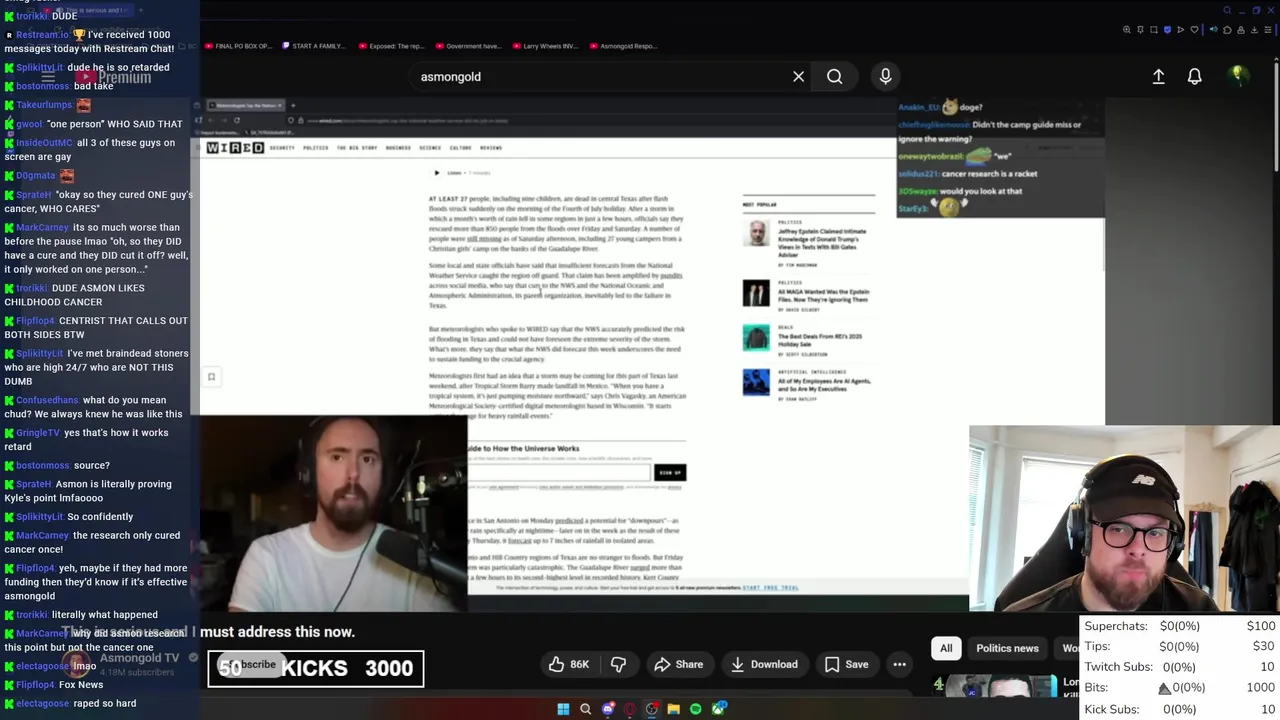Screen dimensions: 1280x720
Task: Click the snapshot capture toolbar icon
Action: pyautogui.click(x=1154, y=30)
